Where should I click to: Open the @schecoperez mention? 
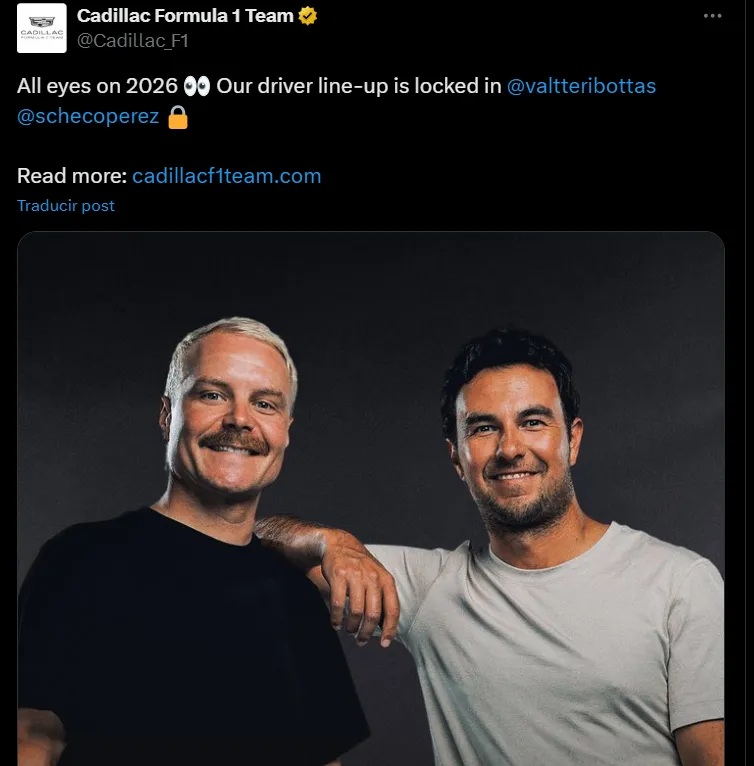[88, 117]
